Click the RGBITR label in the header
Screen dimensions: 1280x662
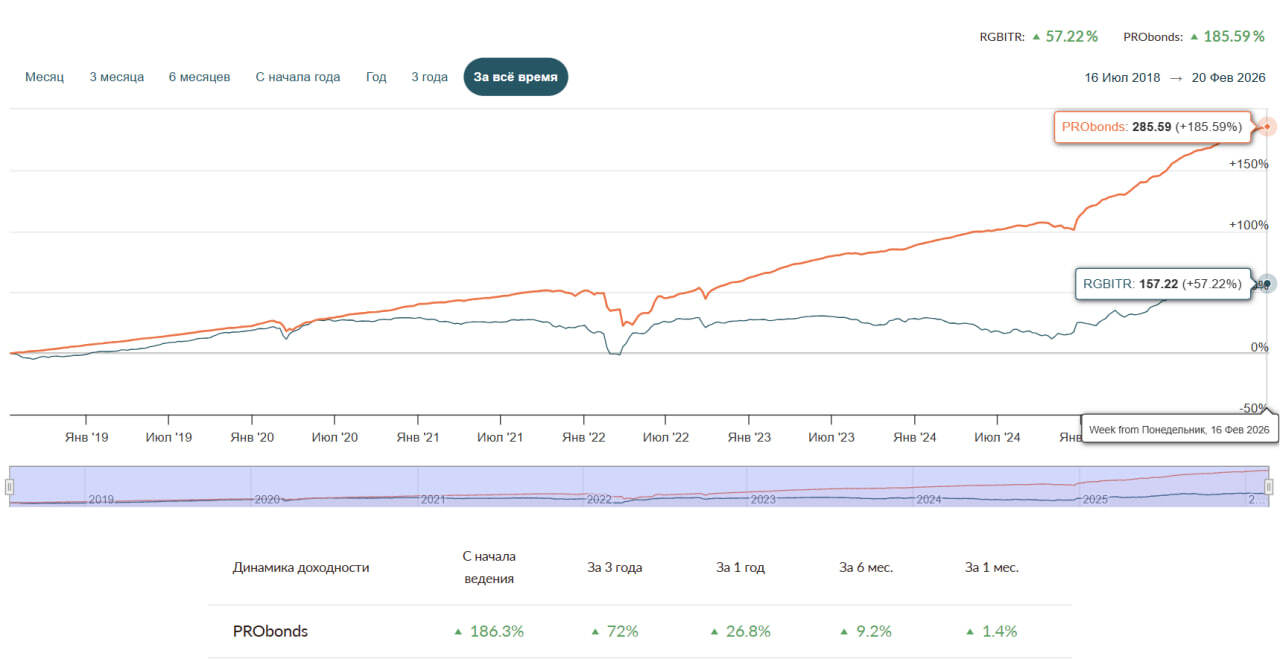coord(1002,37)
